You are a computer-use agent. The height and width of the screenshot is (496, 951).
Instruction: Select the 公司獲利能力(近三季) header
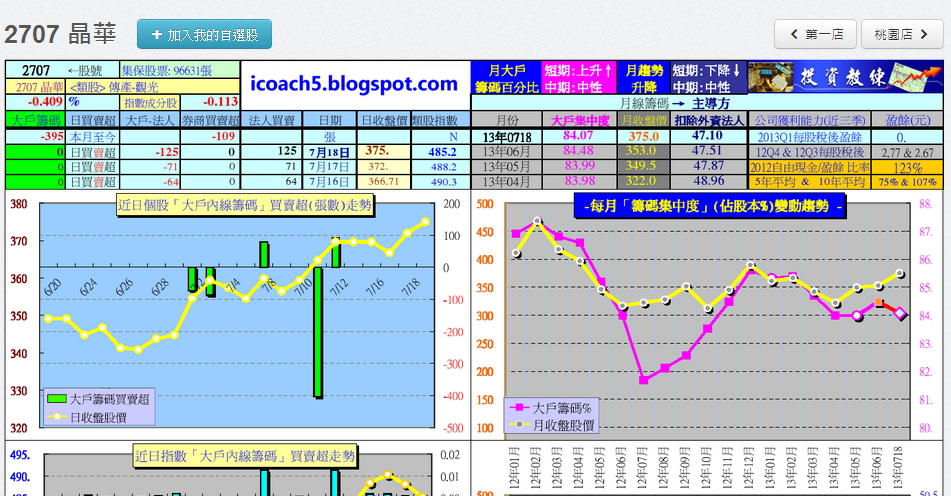(810, 120)
